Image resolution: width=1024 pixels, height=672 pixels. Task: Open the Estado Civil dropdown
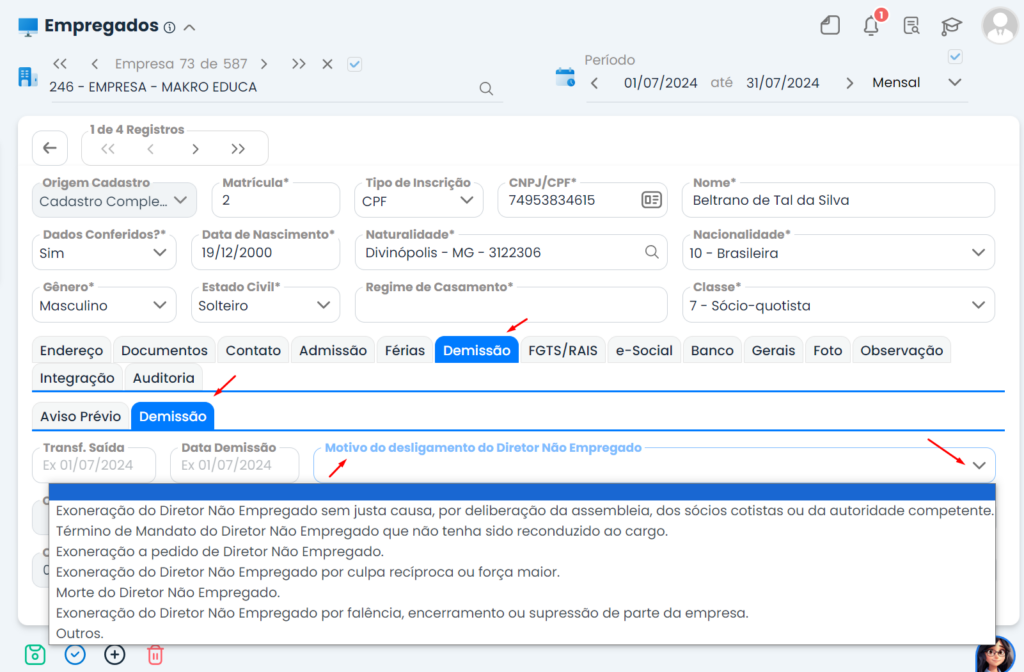point(265,305)
